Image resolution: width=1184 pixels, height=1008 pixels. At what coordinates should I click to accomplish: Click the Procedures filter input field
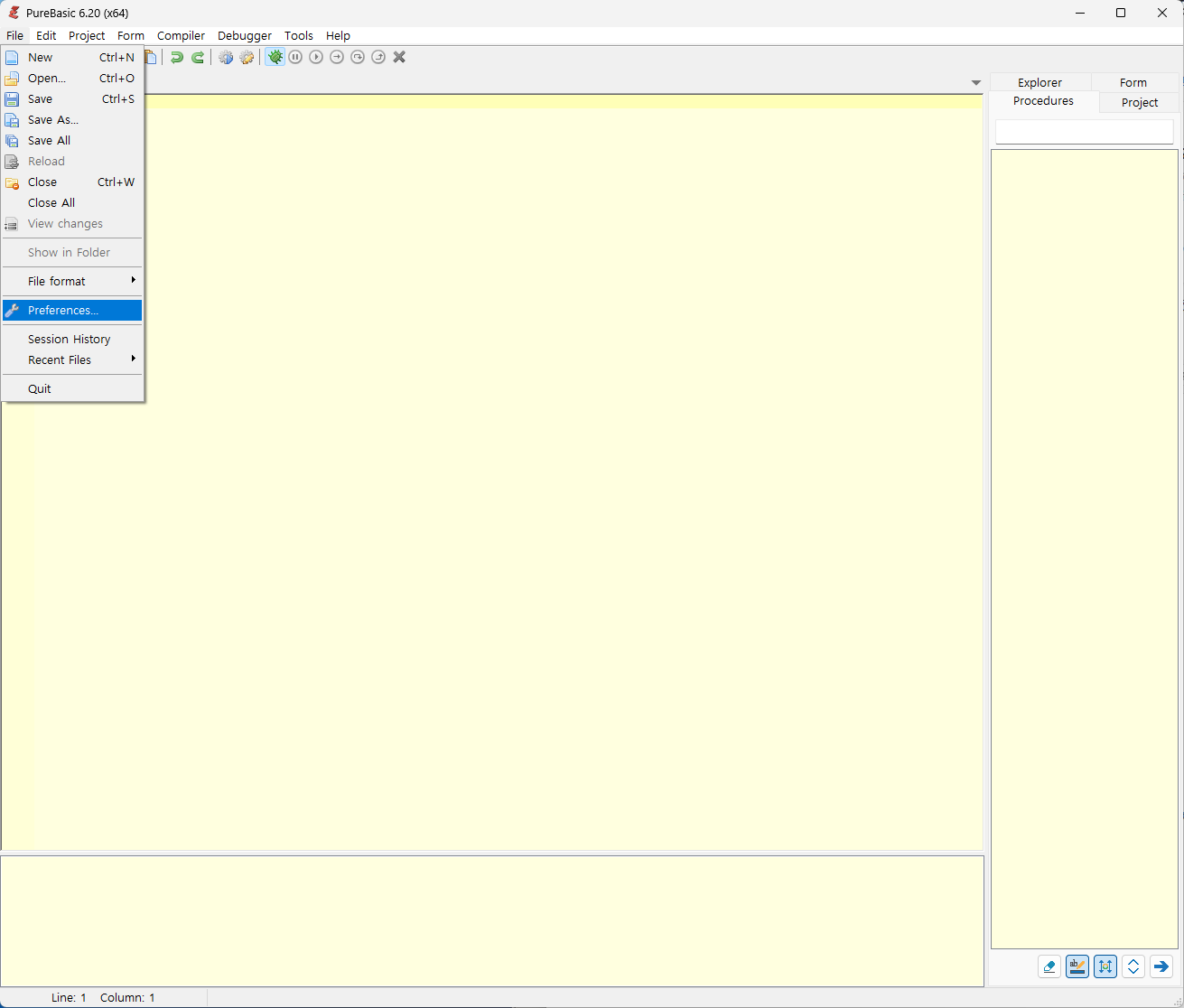pyautogui.click(x=1085, y=132)
